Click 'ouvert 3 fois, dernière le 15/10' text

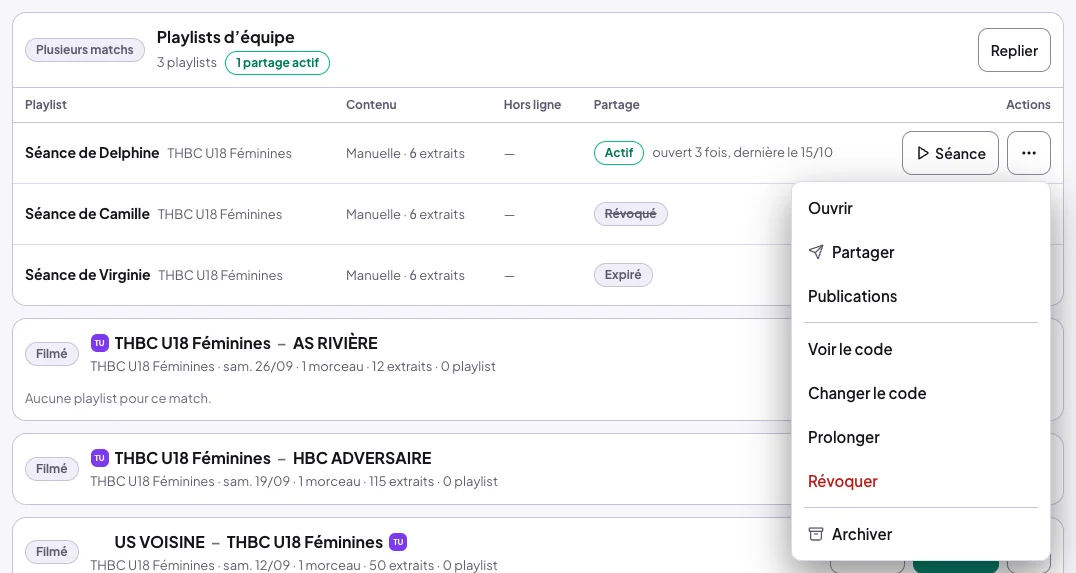tap(742, 152)
